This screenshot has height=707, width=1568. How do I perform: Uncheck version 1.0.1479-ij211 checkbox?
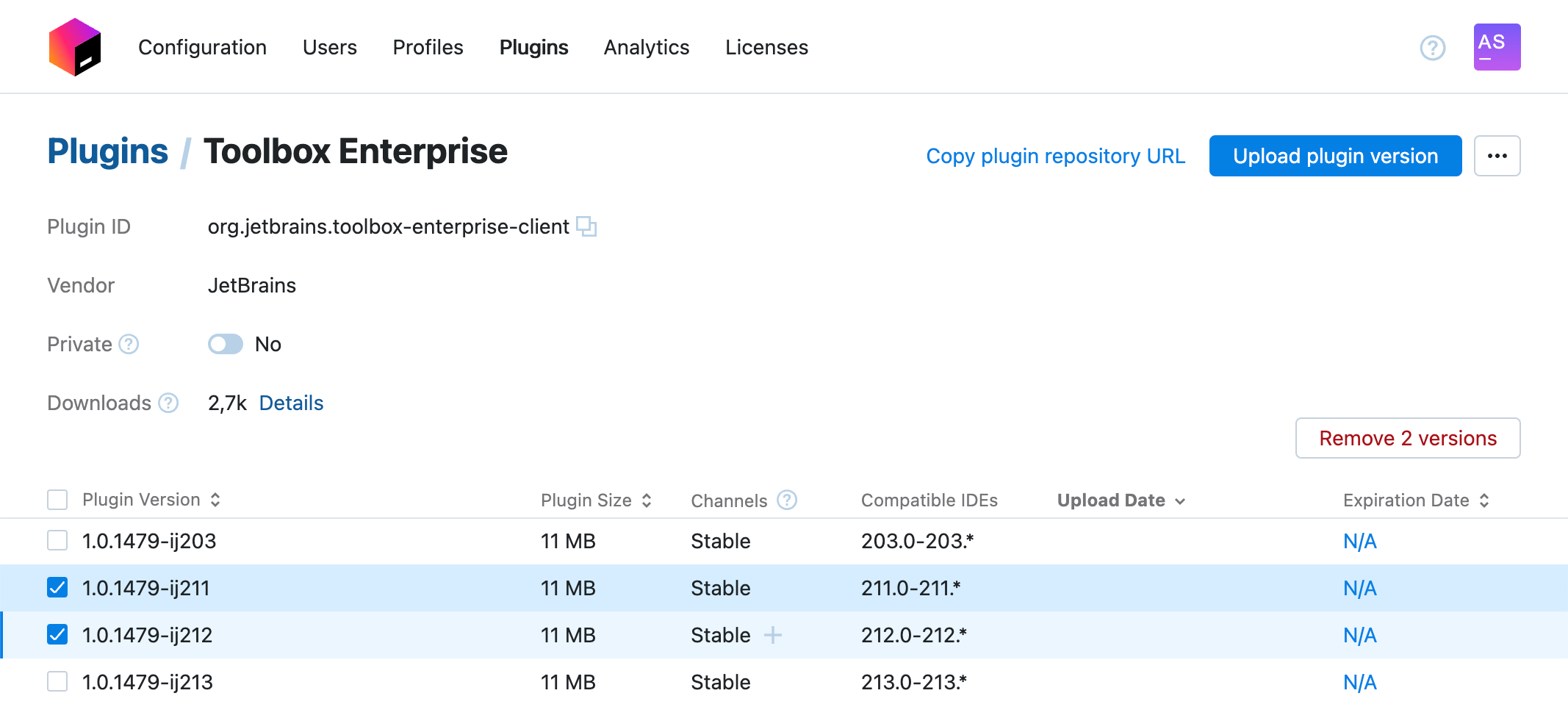57,588
